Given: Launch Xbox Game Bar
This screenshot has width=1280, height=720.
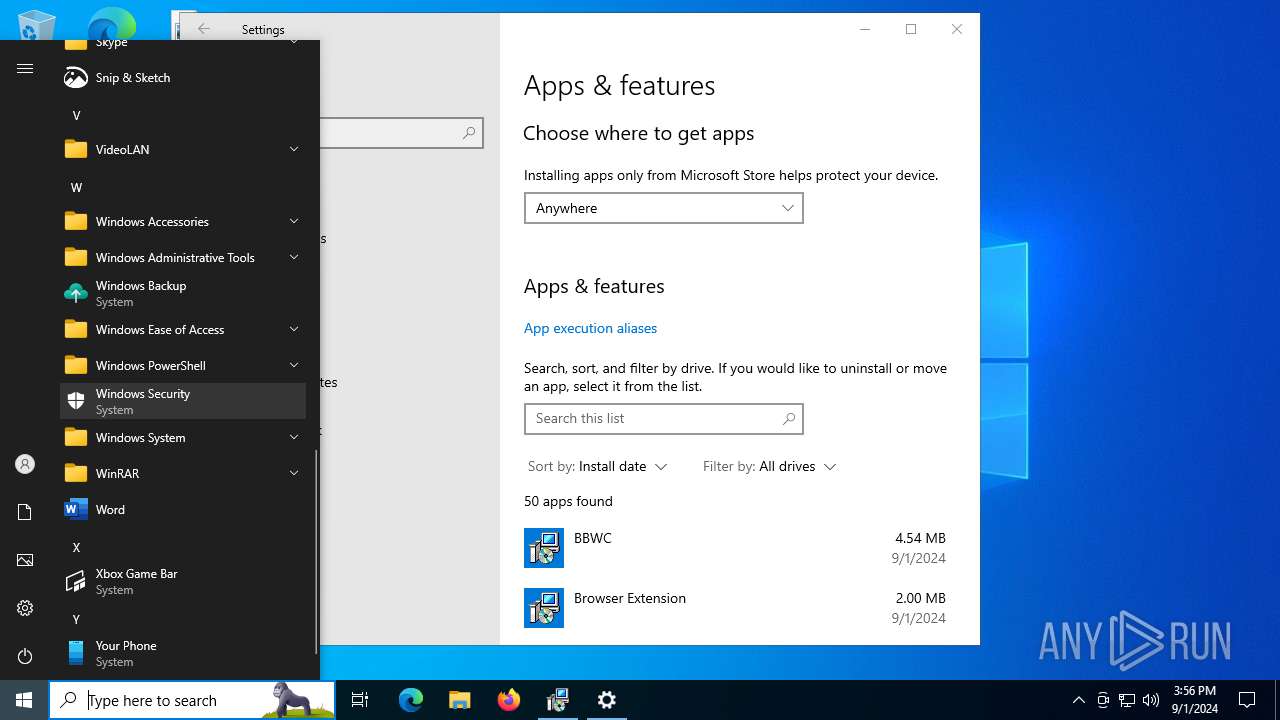Looking at the screenshot, I should (x=183, y=582).
